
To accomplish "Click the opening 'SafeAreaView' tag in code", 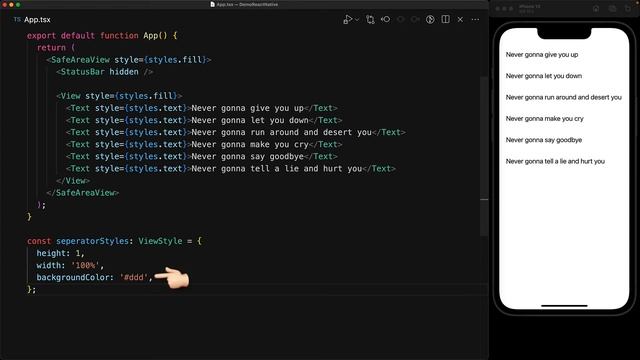I will pos(80,60).
